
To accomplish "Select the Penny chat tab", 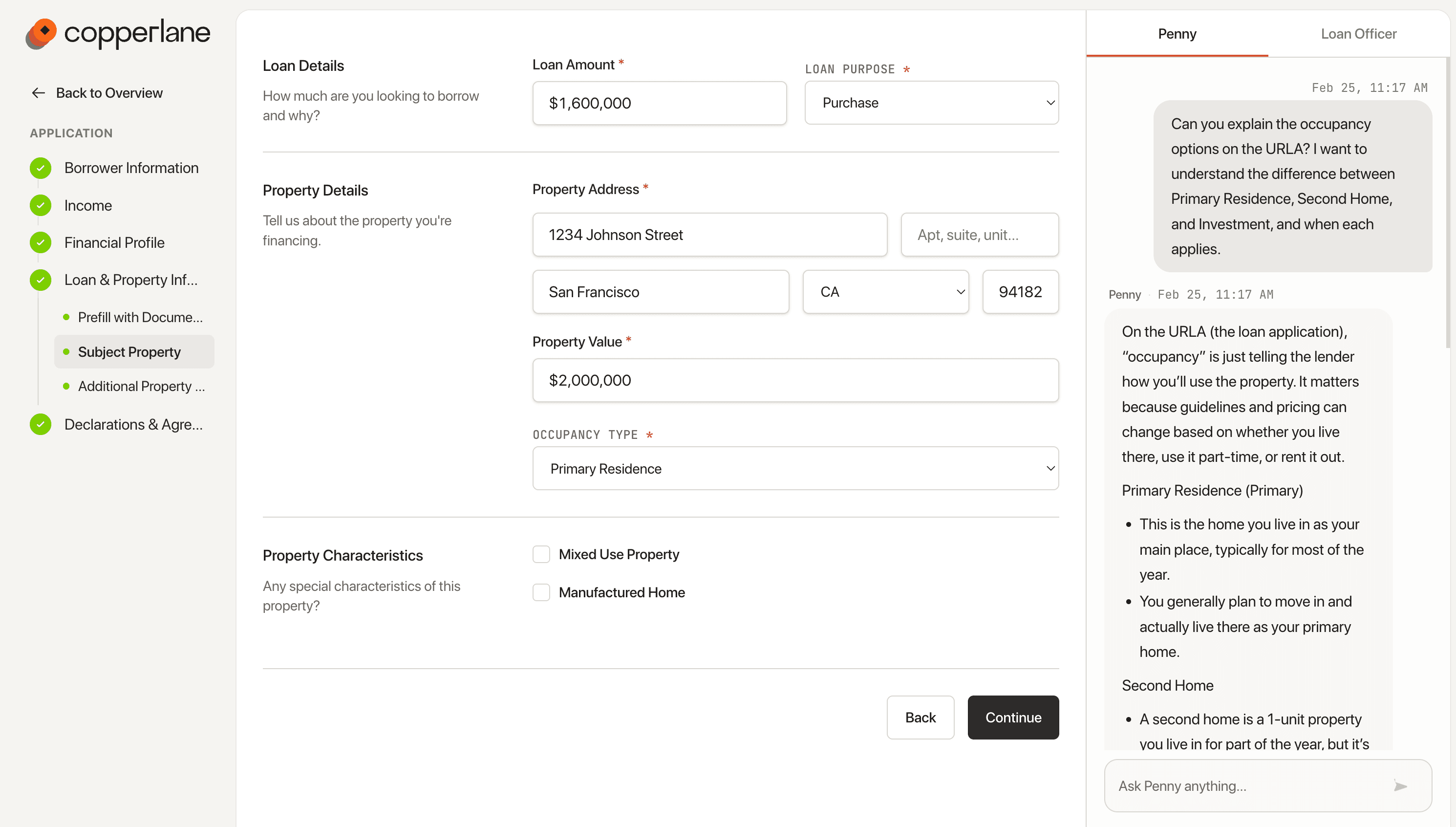I will [1177, 34].
